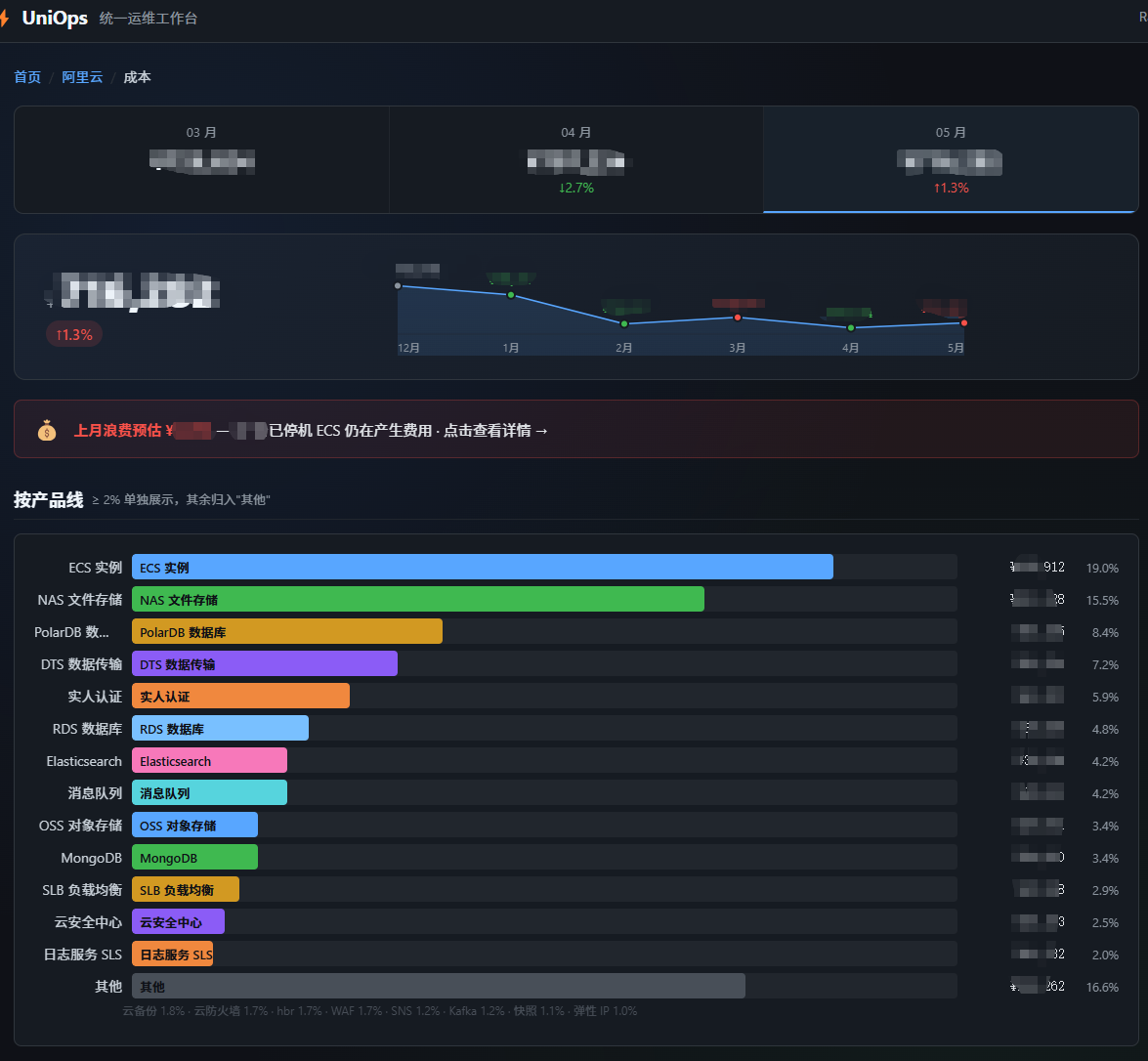Click the 1月 data point on trend chart
Screen dimensions: 1148x1061
[x=511, y=295]
